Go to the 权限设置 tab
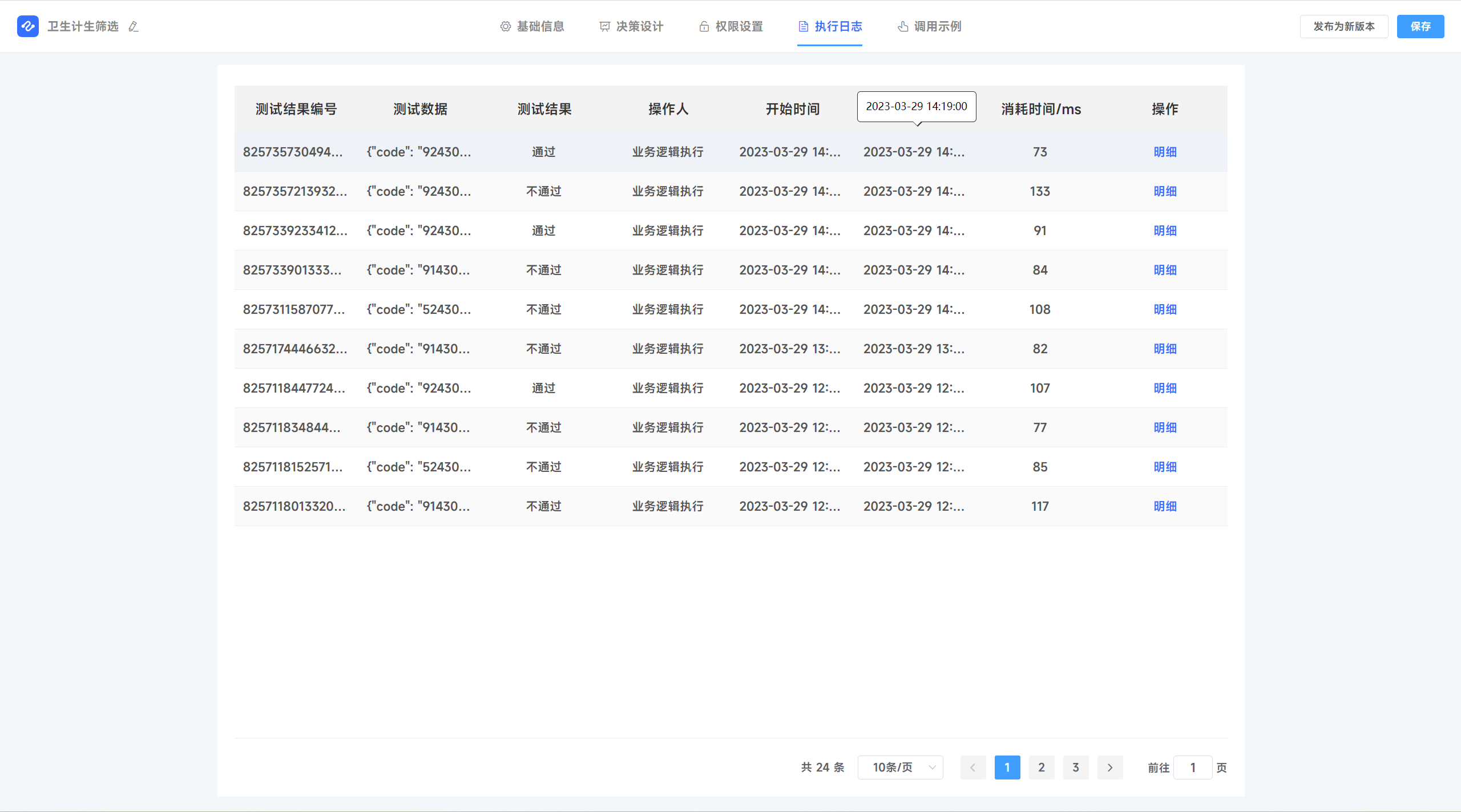The width and height of the screenshot is (1461, 812). click(730, 26)
